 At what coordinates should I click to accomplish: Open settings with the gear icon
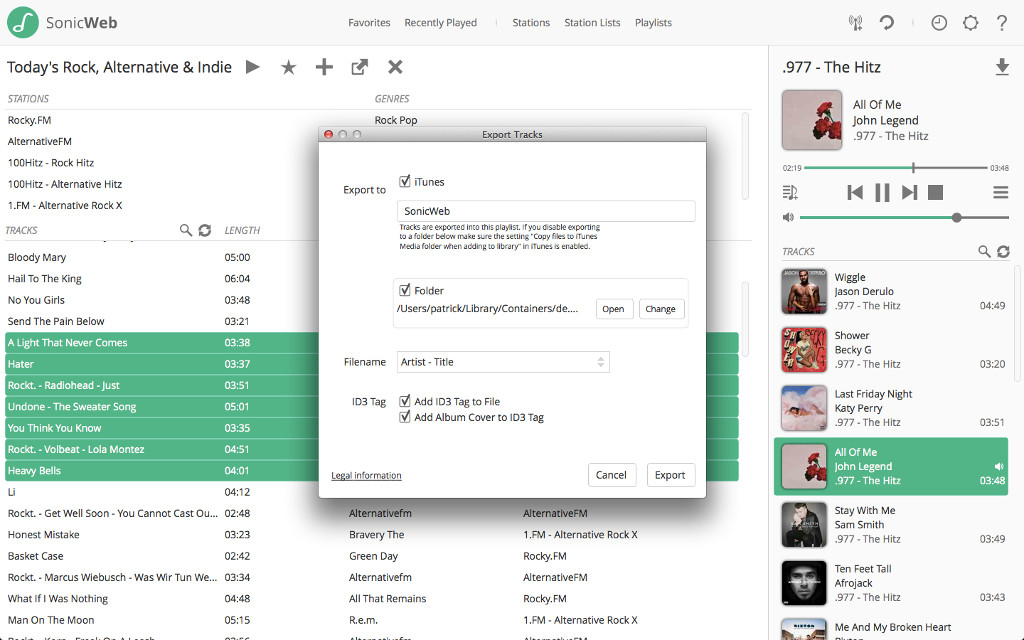coord(970,22)
